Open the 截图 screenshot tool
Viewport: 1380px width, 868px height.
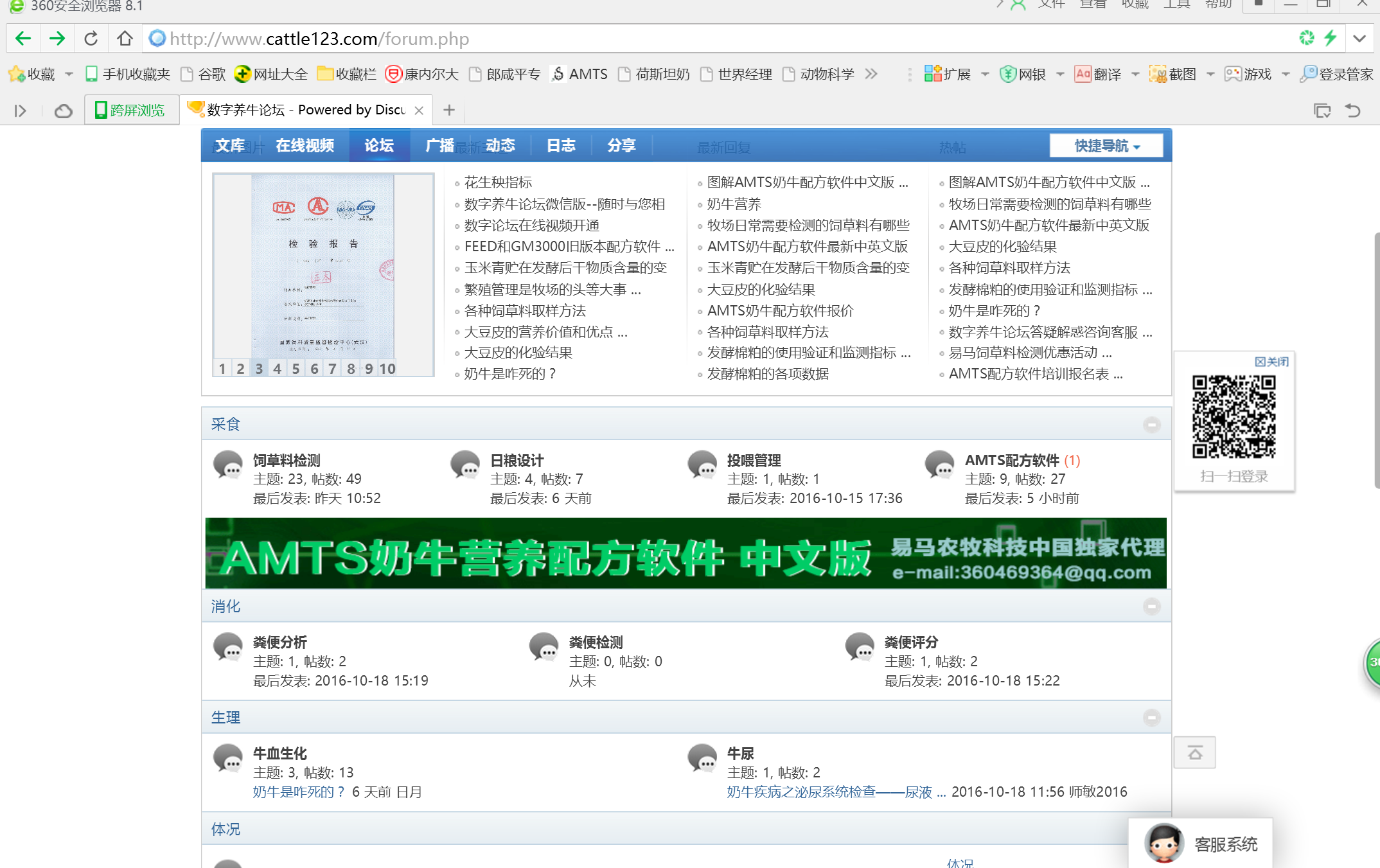tap(1173, 74)
